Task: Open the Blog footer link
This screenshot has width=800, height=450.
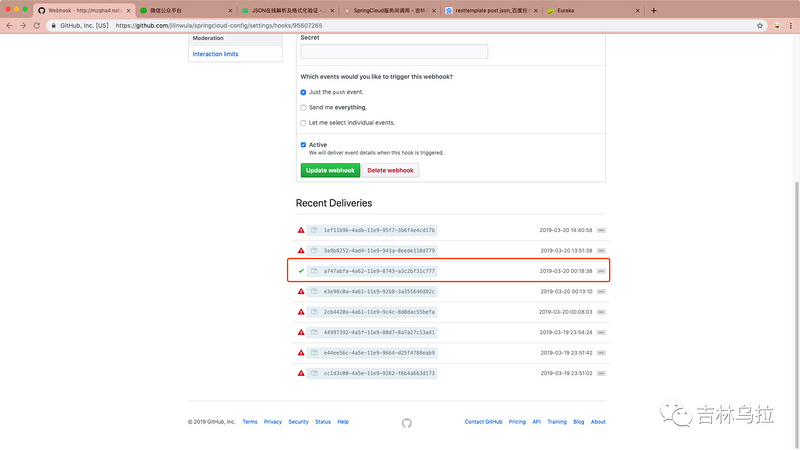Action: (x=579, y=422)
